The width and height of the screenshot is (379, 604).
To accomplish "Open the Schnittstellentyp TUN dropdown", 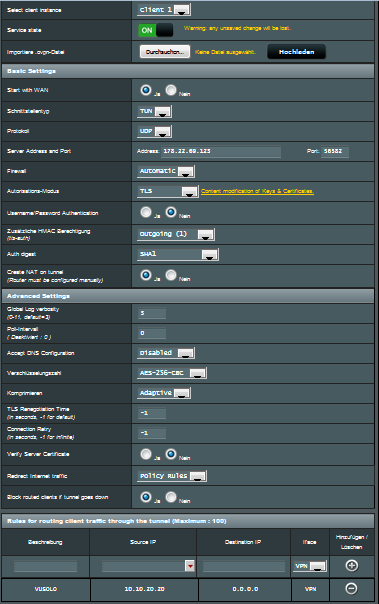I will click(x=154, y=111).
